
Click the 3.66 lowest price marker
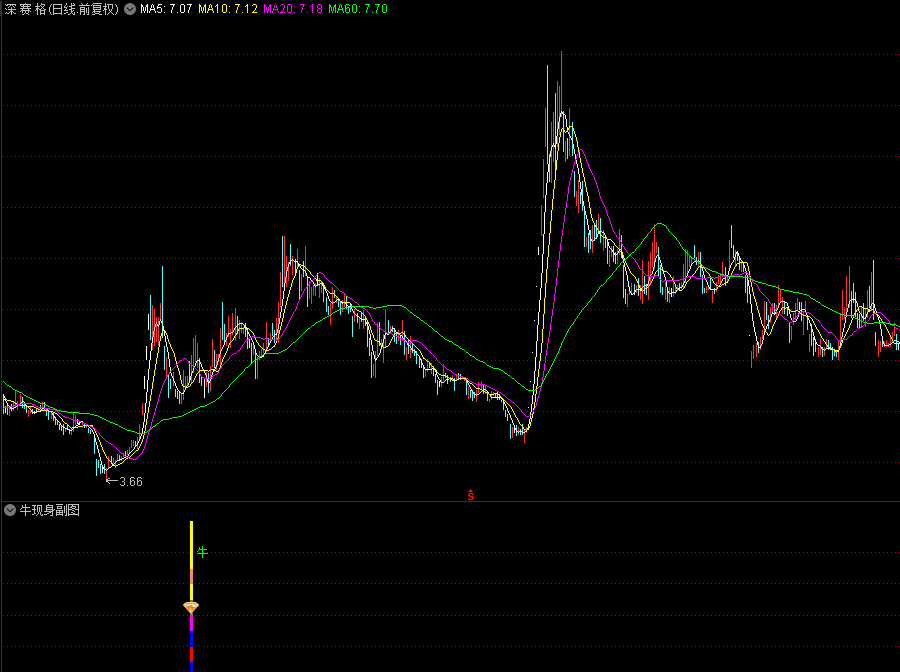pyautogui.click(x=125, y=481)
